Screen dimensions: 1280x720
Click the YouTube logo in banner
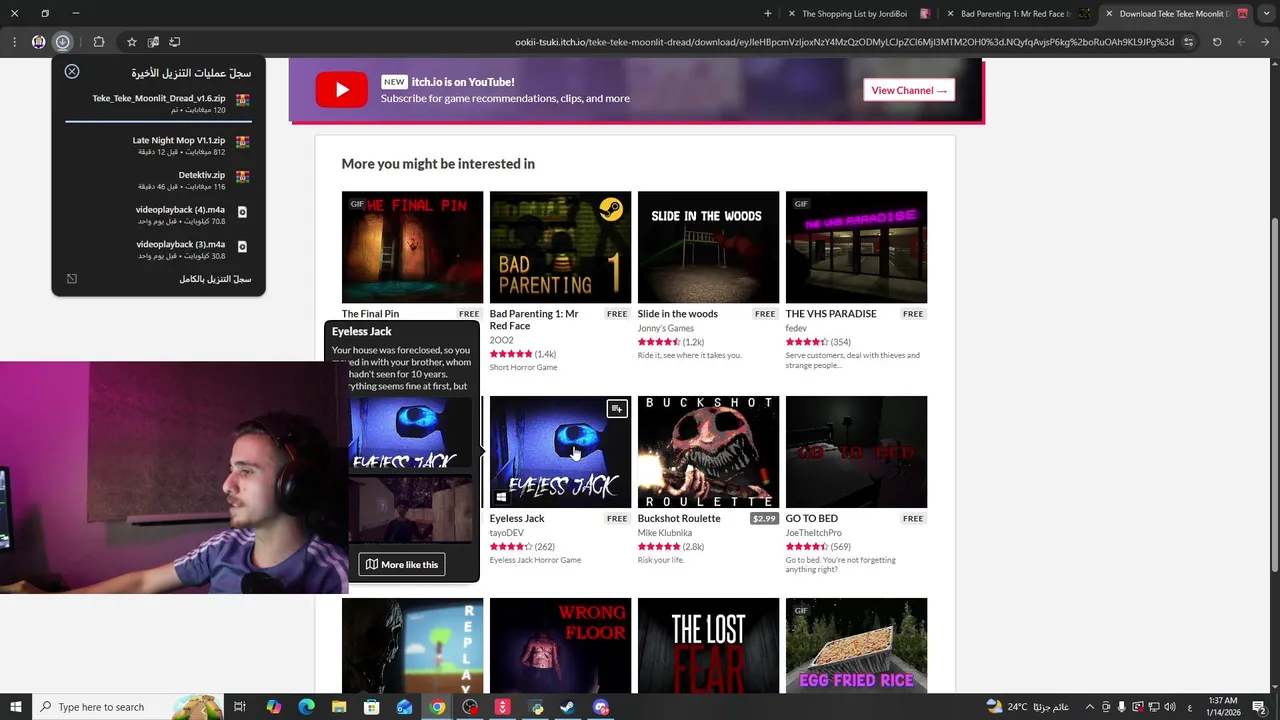click(342, 90)
